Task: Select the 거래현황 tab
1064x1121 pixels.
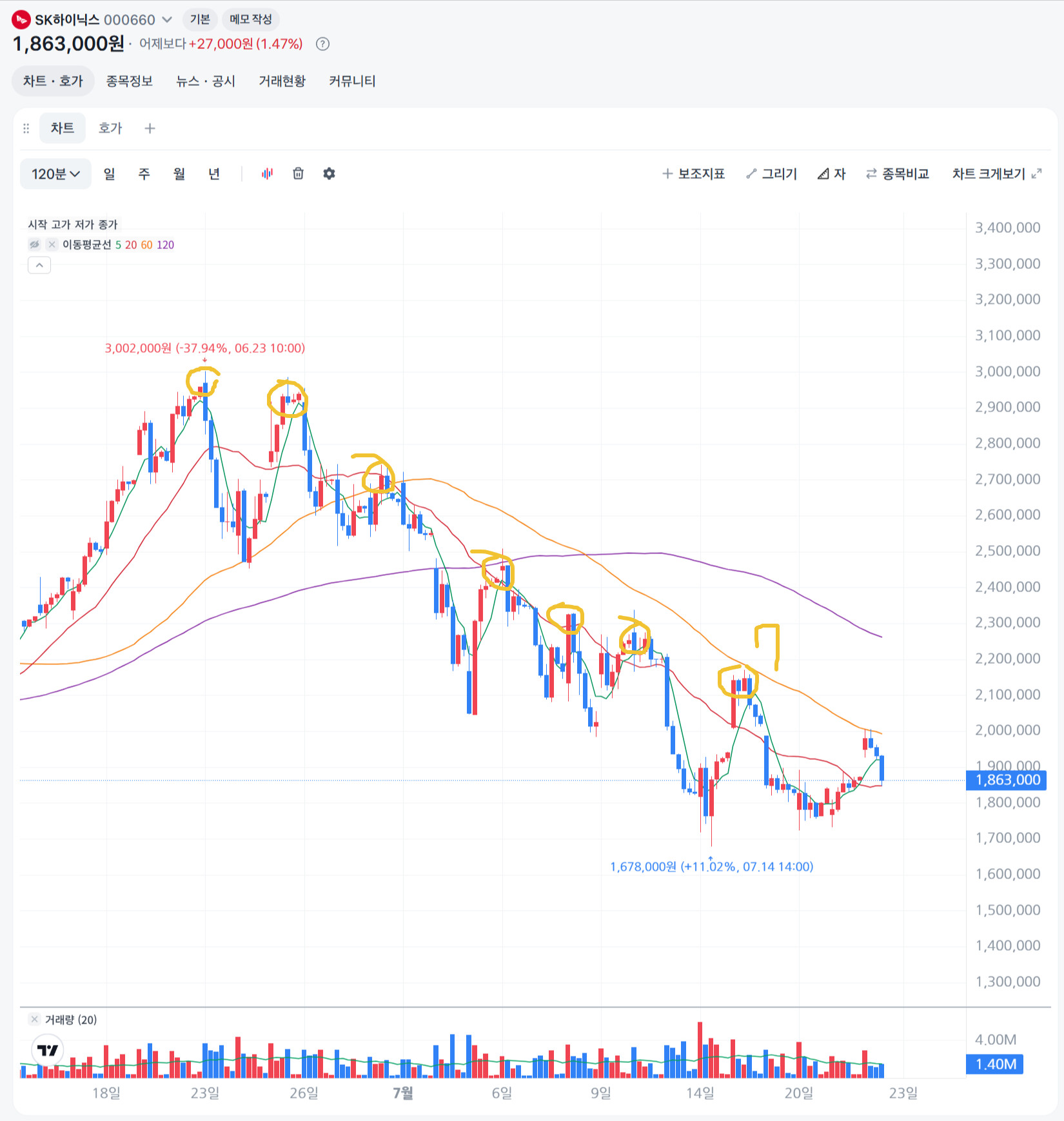Action: [x=282, y=81]
